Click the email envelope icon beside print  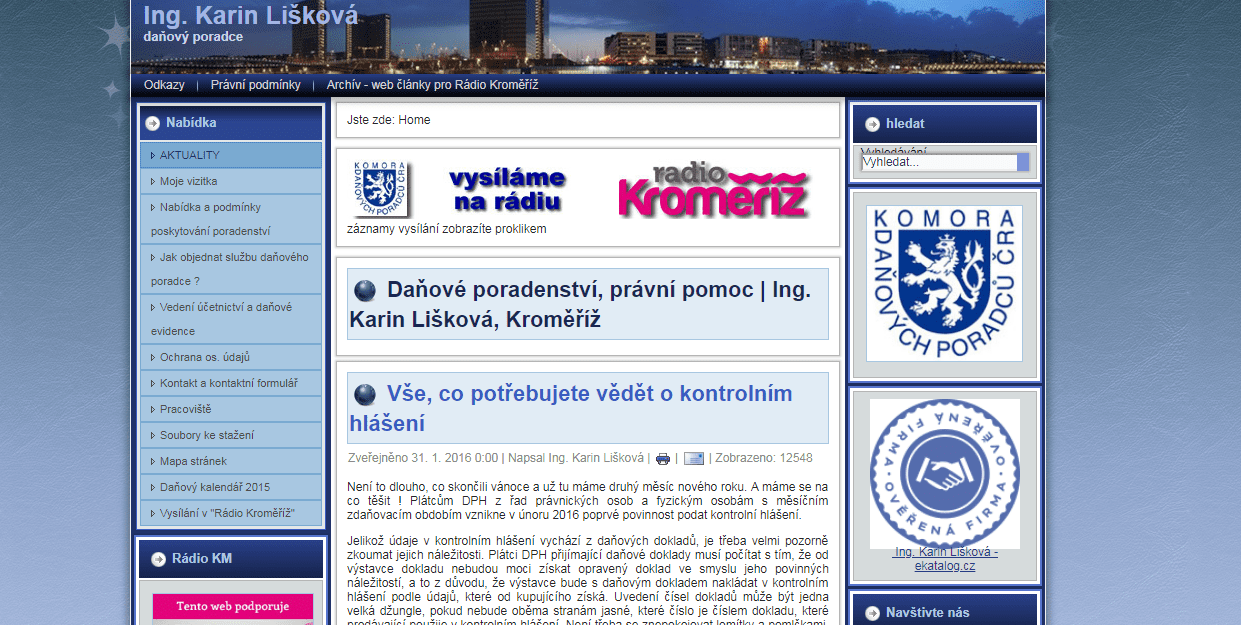693,459
